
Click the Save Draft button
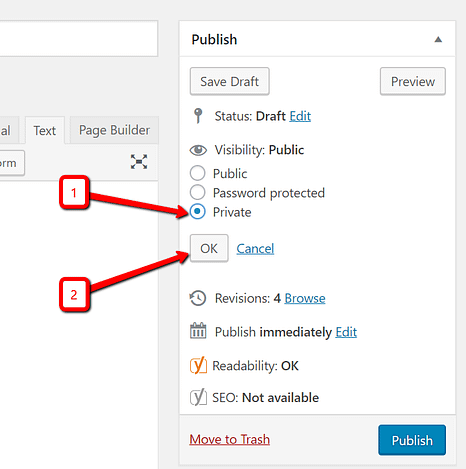[x=230, y=81]
